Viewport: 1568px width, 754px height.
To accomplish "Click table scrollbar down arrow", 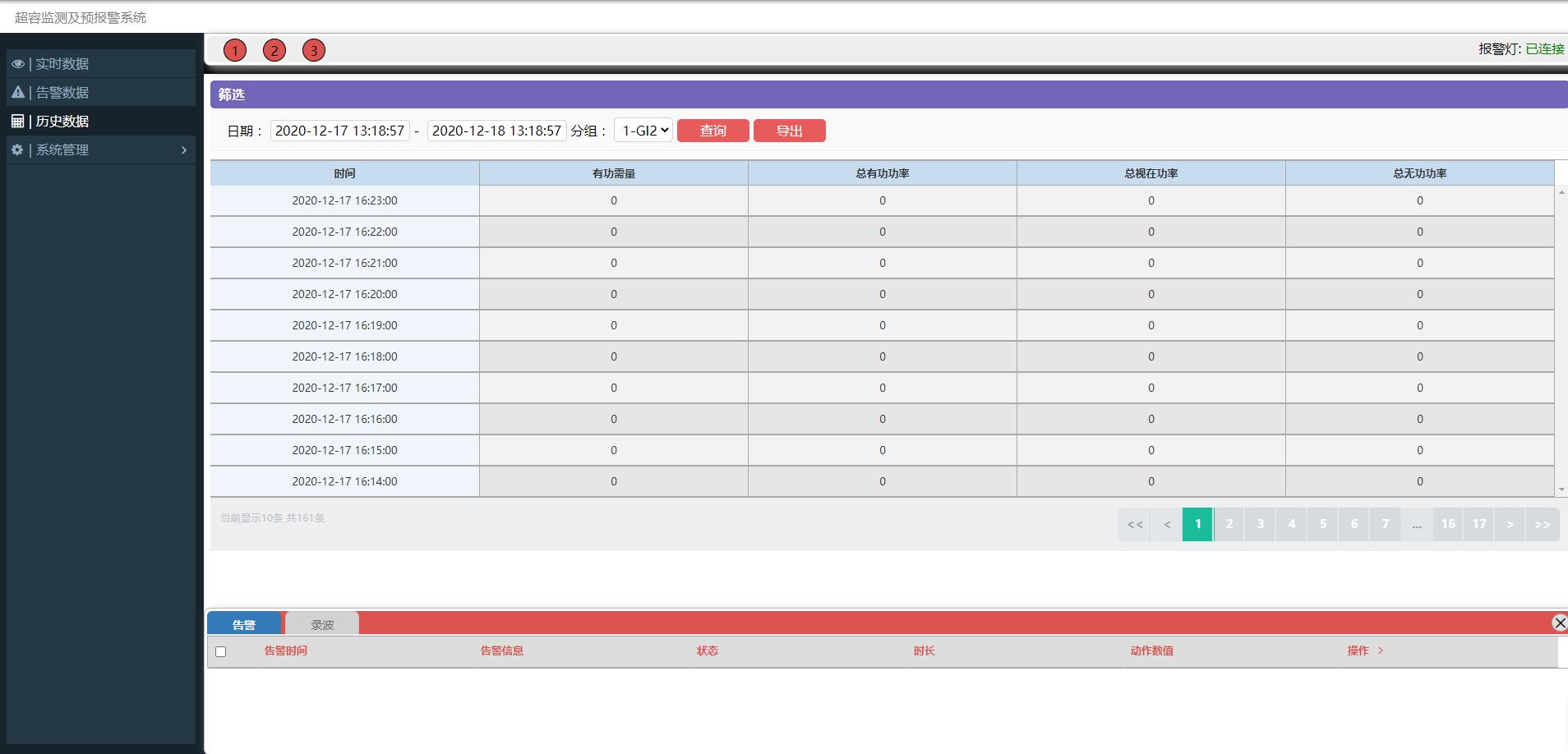I will [x=1561, y=490].
